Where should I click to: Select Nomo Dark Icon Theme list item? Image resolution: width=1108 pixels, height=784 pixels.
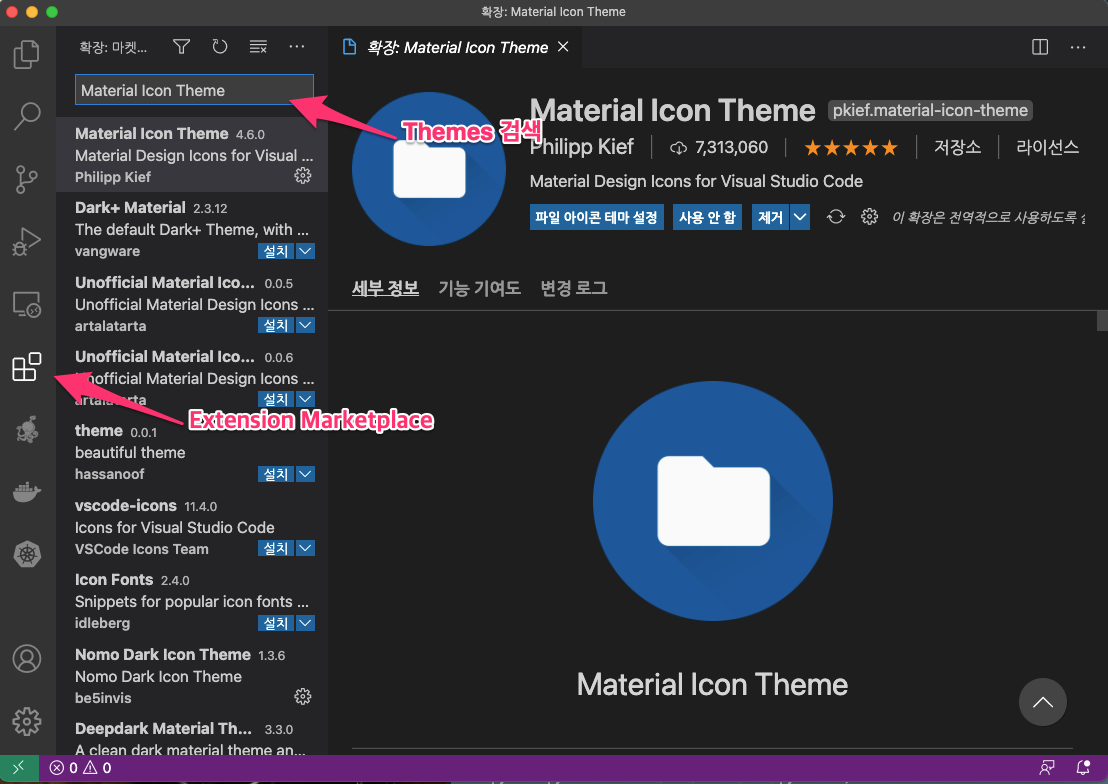tap(192, 676)
